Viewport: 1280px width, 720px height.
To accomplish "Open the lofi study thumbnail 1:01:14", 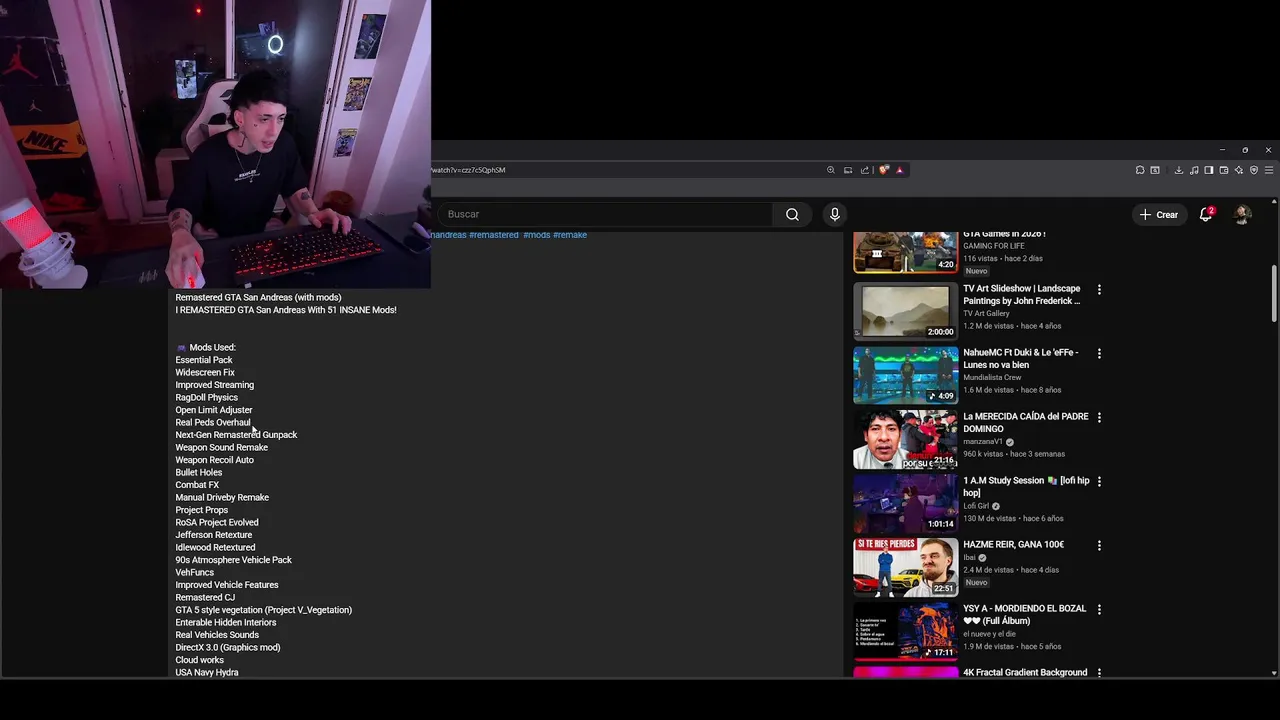I will (905, 503).
